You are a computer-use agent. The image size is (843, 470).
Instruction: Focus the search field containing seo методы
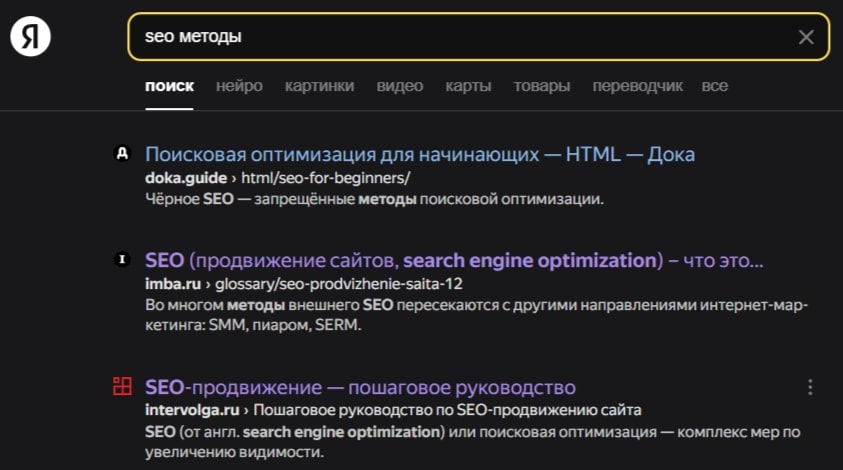tap(478, 37)
